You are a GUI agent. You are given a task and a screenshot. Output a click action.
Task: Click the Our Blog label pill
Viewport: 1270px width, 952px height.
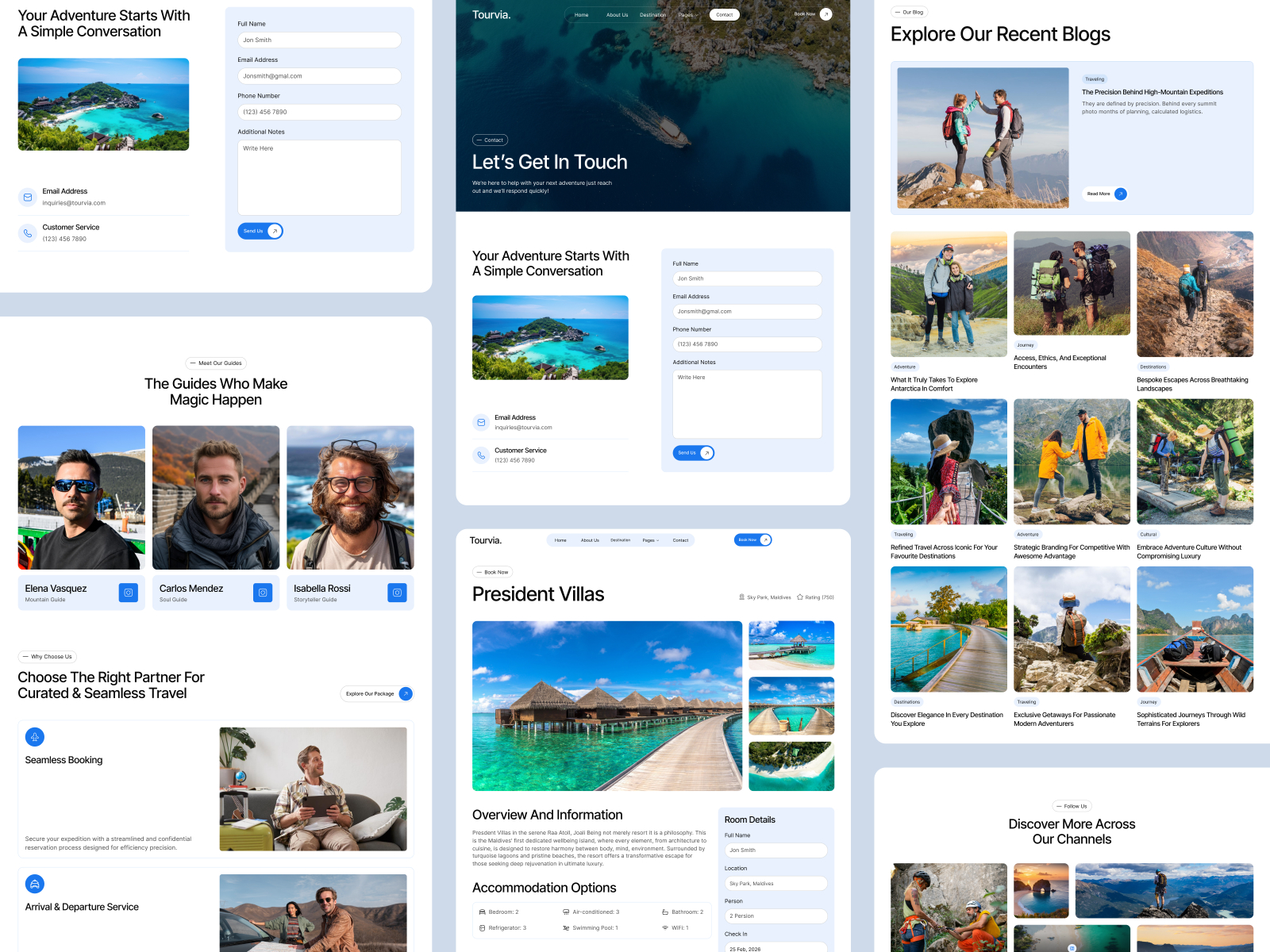tap(910, 13)
